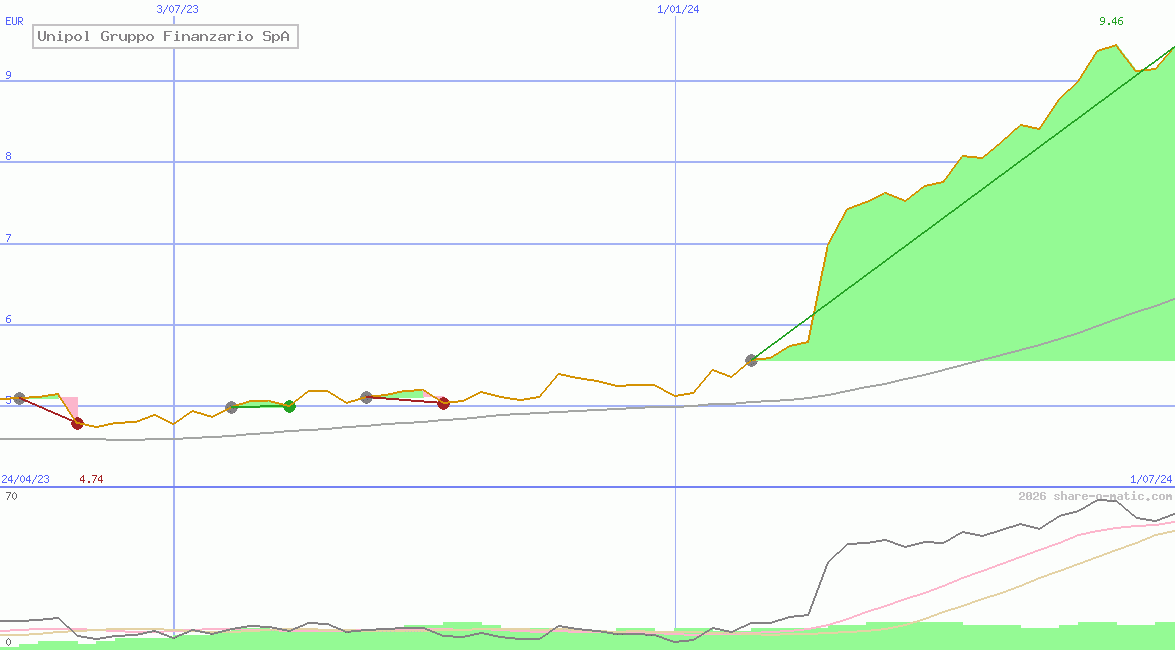The image size is (1175, 650).
Task: Click the 24/04/23 start date label
Action: (25, 479)
